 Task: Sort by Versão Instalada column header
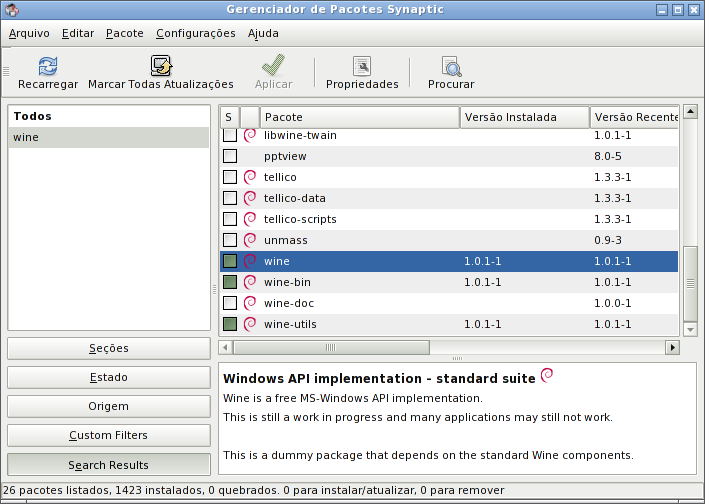click(x=525, y=117)
